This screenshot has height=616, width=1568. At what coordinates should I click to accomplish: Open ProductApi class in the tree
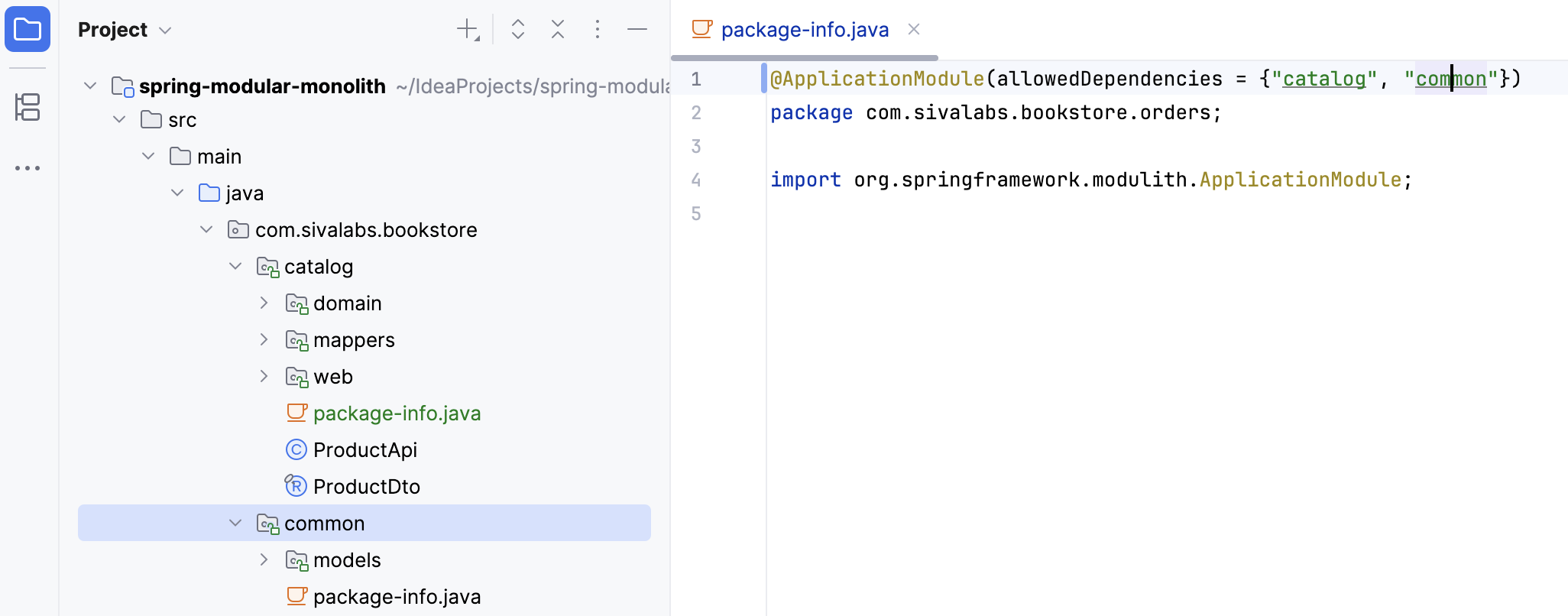[x=364, y=449]
